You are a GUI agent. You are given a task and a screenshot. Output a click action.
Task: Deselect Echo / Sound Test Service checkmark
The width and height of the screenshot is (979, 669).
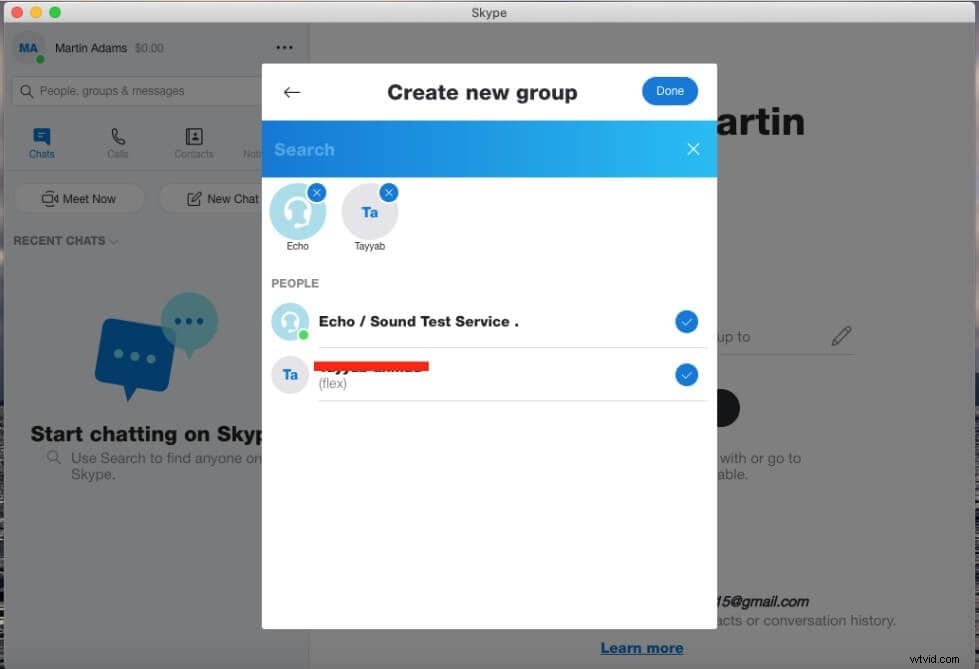pos(686,321)
